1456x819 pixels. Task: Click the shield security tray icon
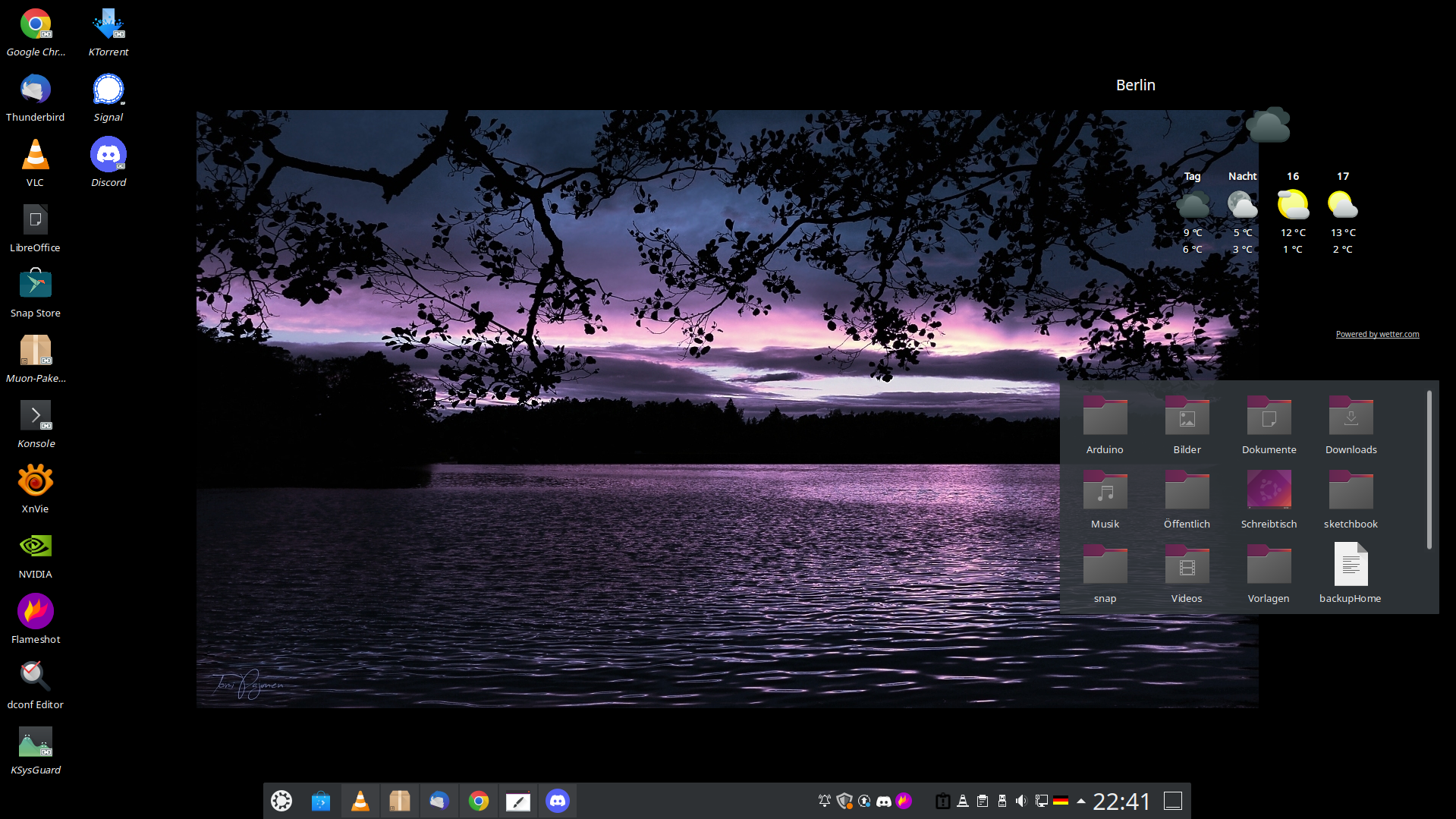[x=844, y=801]
